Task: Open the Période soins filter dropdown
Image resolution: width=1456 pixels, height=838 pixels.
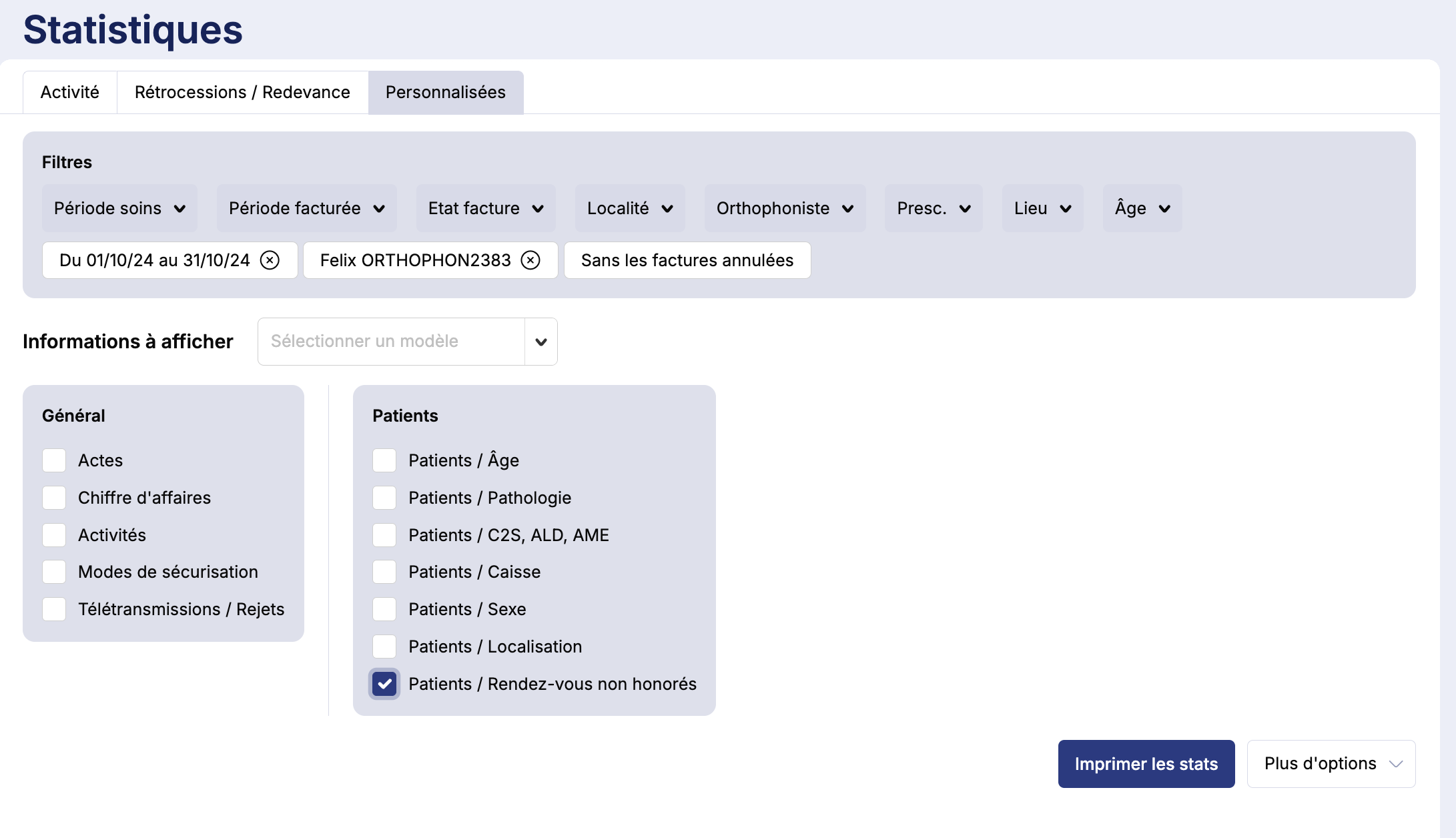Action: [119, 208]
